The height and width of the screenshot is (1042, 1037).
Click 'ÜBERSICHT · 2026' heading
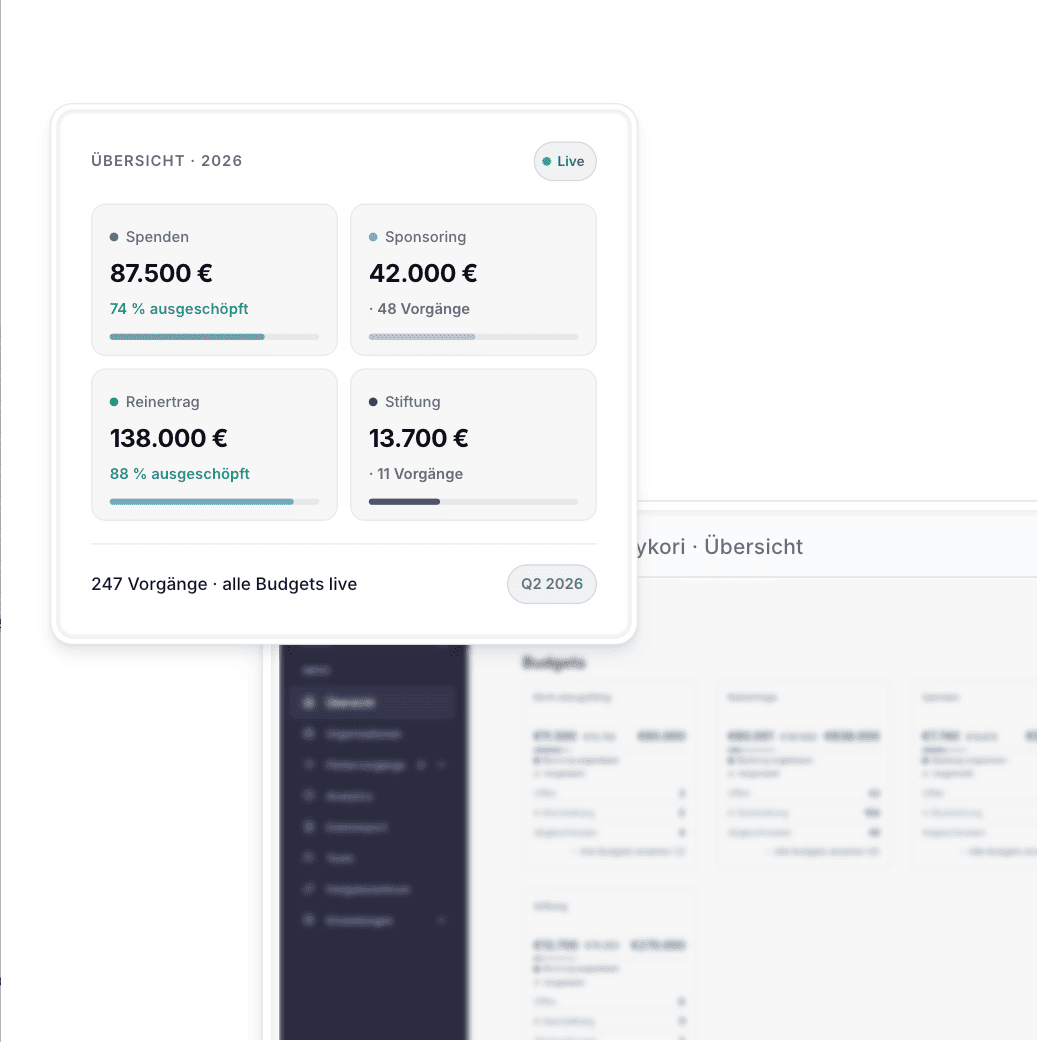click(x=167, y=161)
